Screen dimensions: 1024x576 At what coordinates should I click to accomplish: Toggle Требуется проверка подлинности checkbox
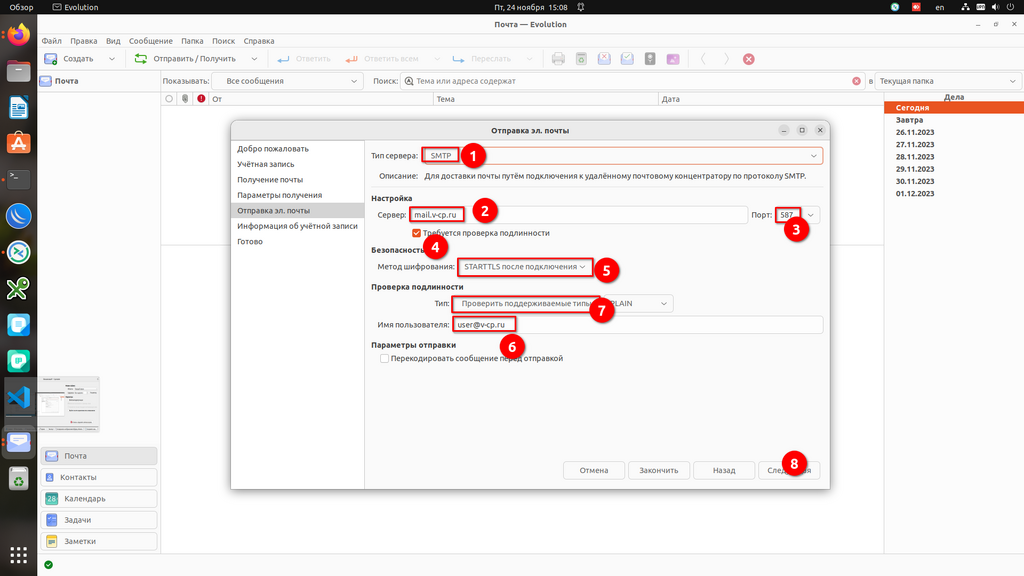coord(417,233)
